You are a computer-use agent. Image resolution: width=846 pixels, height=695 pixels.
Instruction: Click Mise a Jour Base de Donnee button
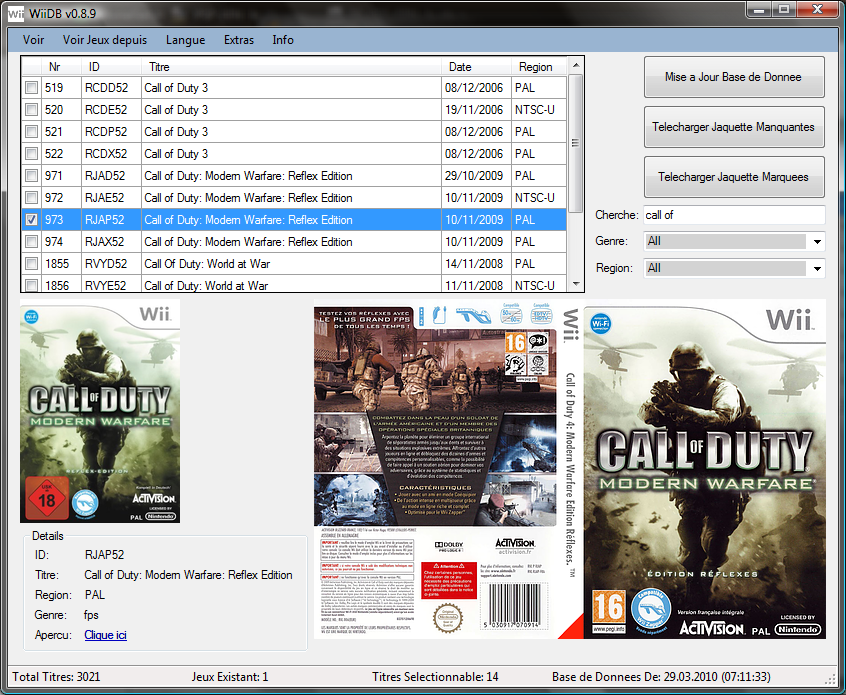(x=734, y=77)
